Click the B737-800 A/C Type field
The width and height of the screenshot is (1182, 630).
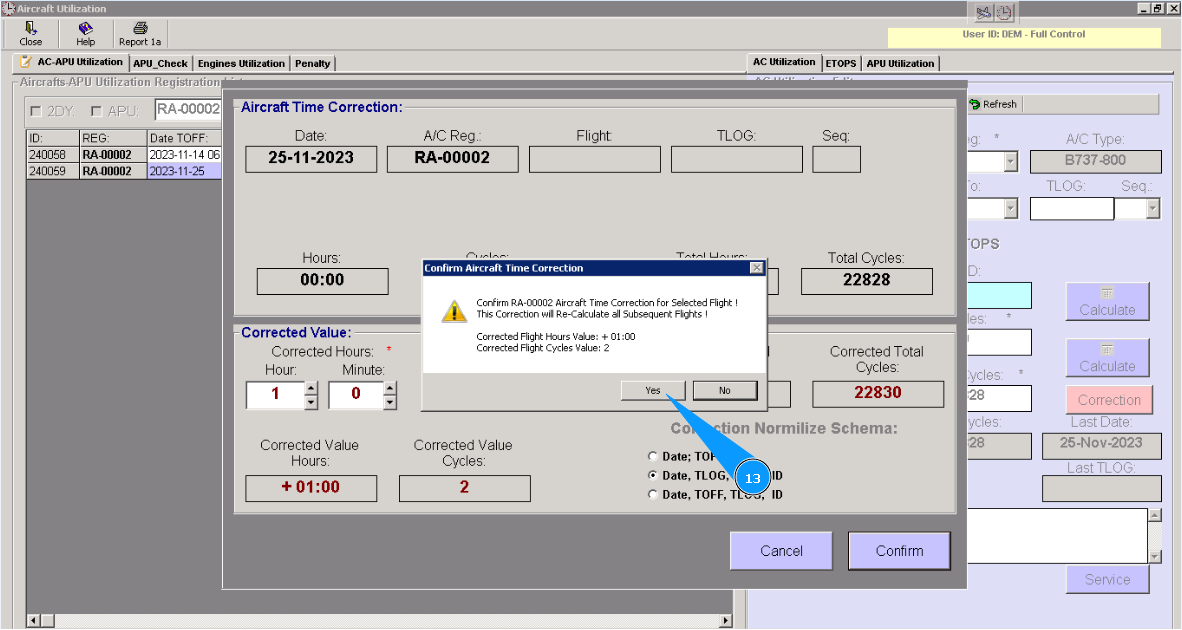(1095, 161)
